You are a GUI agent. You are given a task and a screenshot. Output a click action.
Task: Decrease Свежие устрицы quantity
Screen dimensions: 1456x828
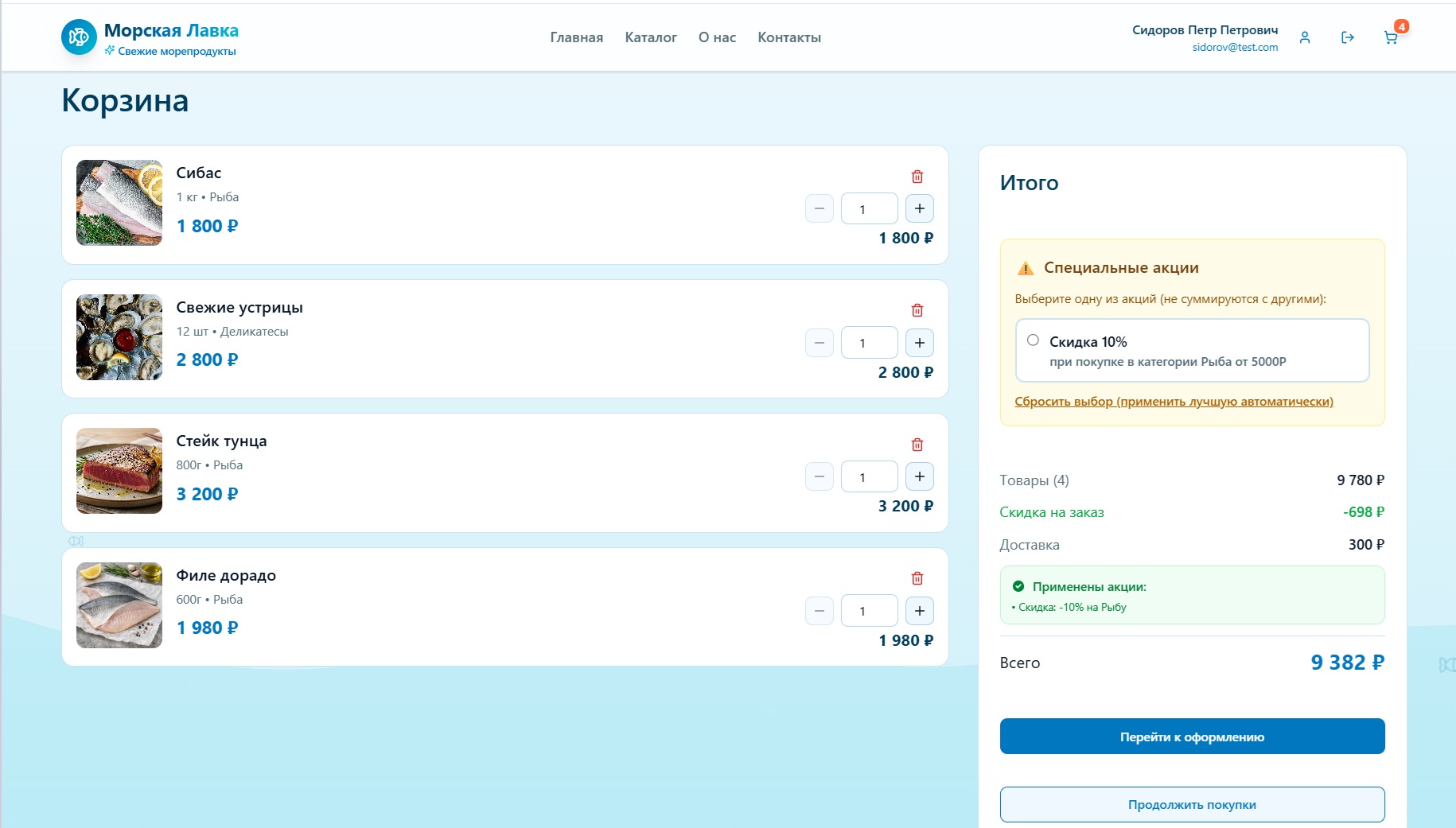coord(819,343)
